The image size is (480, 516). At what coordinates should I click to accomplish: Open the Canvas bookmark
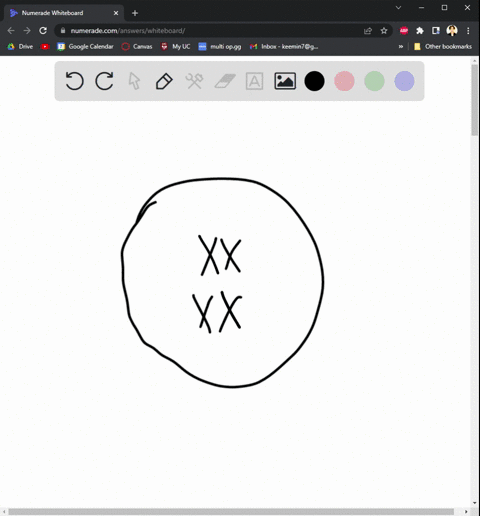[x=137, y=47]
